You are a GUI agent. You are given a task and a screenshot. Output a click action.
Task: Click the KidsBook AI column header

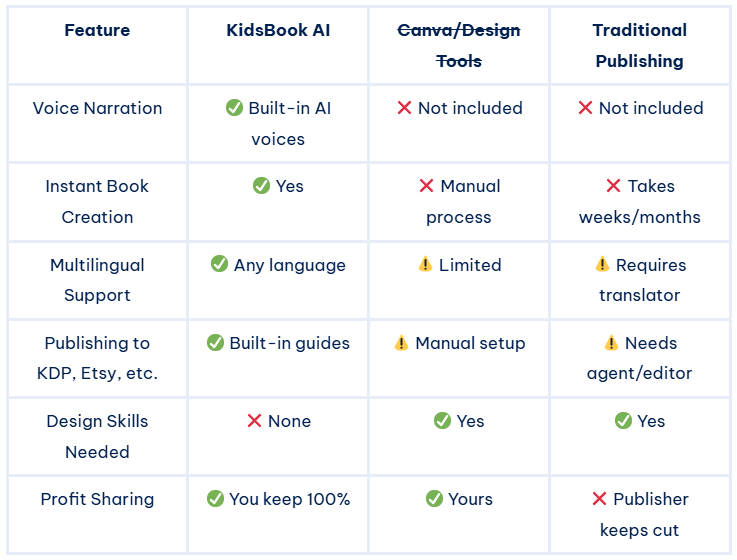[278, 30]
